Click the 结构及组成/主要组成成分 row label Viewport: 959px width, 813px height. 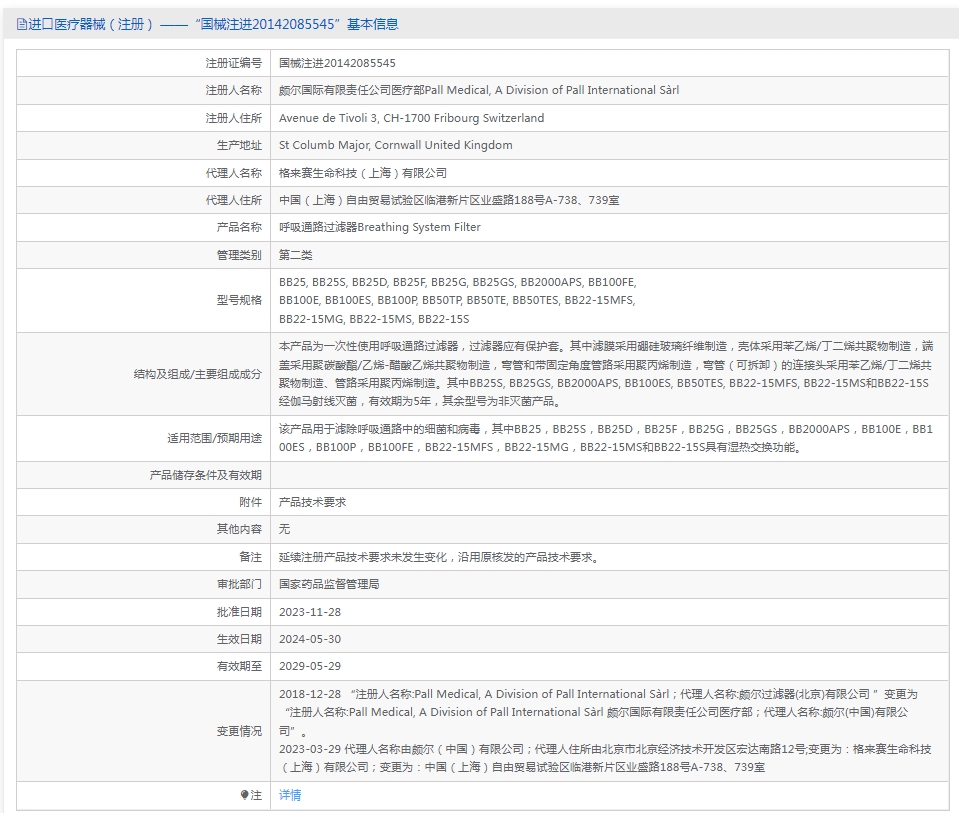(x=198, y=374)
